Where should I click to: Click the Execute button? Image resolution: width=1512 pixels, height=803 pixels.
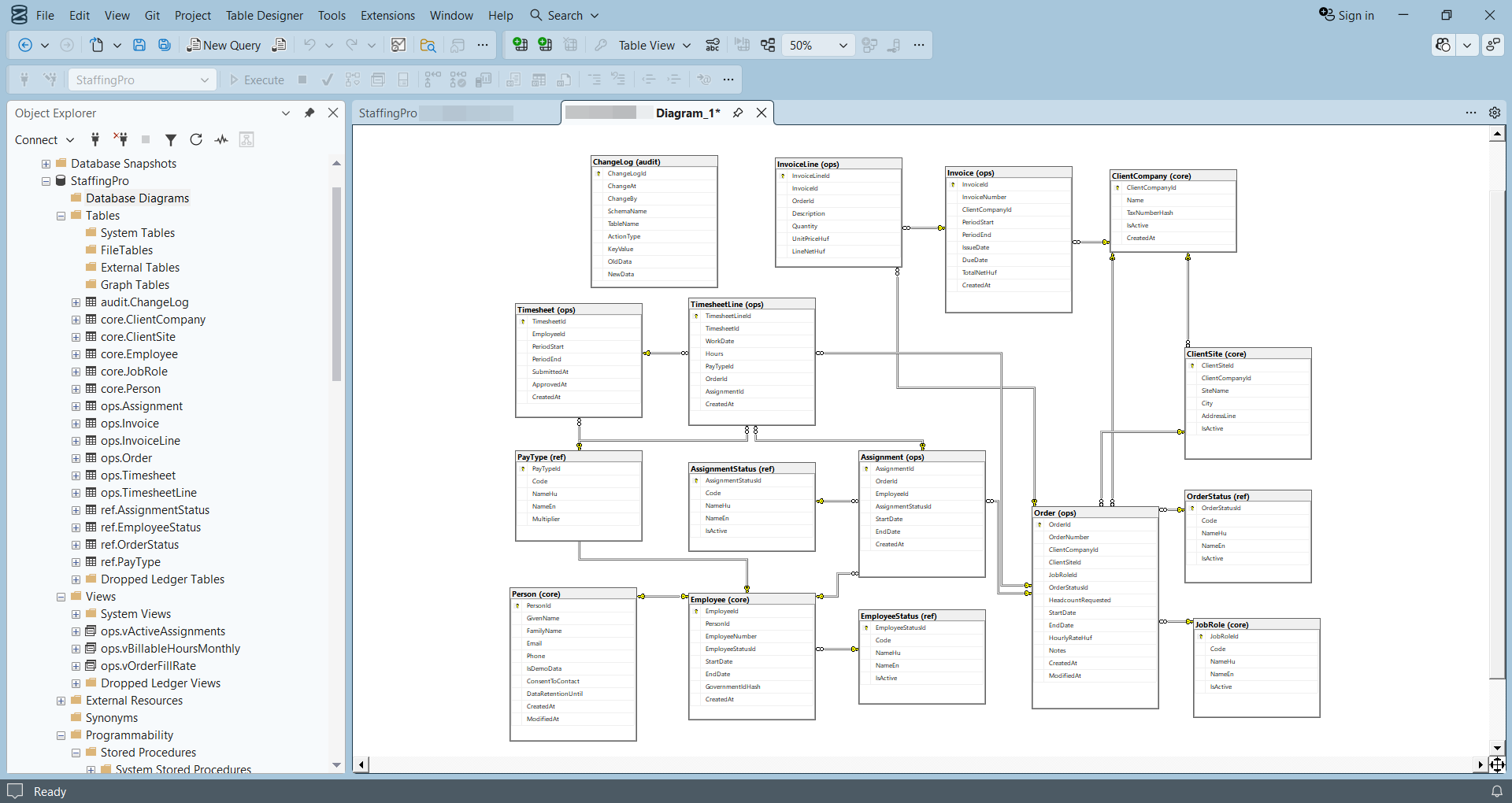tap(257, 80)
